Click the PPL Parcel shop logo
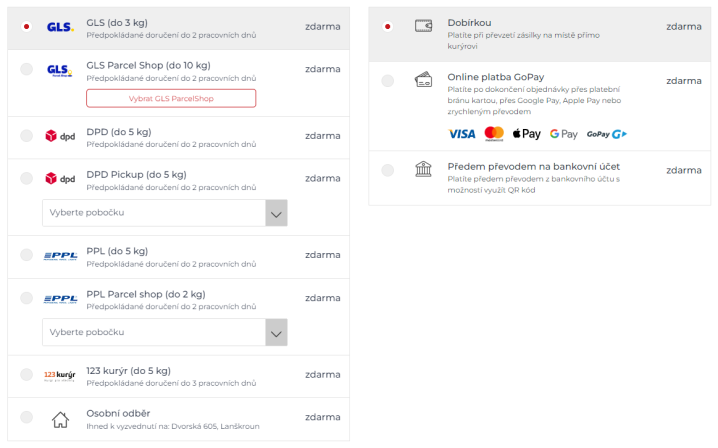 coord(60,299)
